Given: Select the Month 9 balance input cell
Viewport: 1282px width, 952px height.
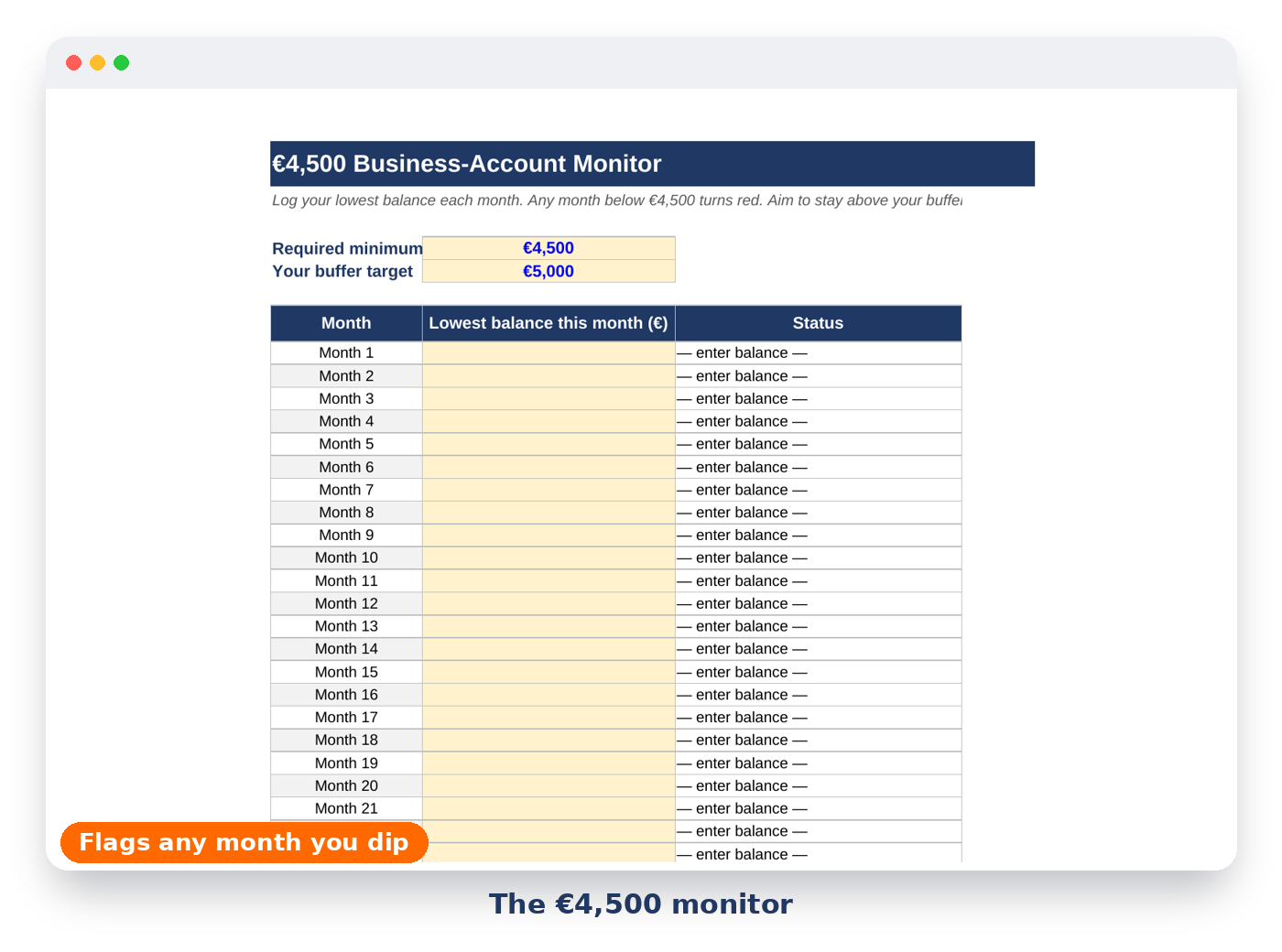Looking at the screenshot, I should [x=549, y=535].
